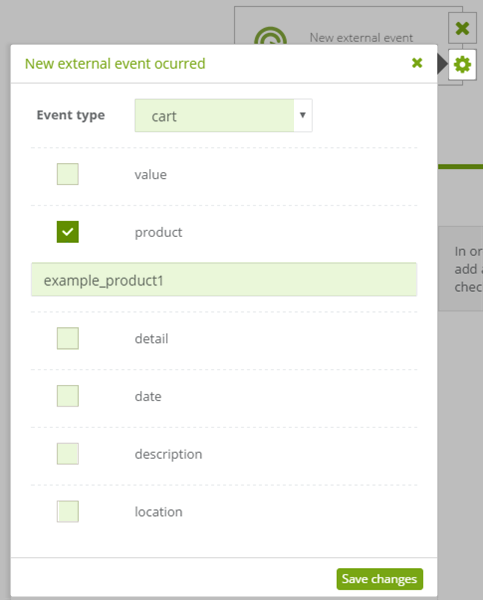This screenshot has height=600, width=483.
Task: Click the dialog title text
Action: (115, 64)
